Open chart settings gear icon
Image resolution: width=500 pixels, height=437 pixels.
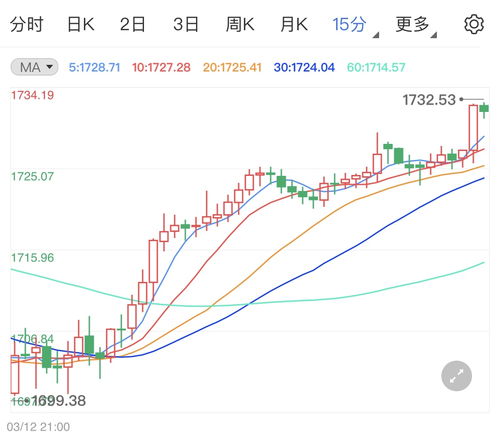pyautogui.click(x=474, y=24)
